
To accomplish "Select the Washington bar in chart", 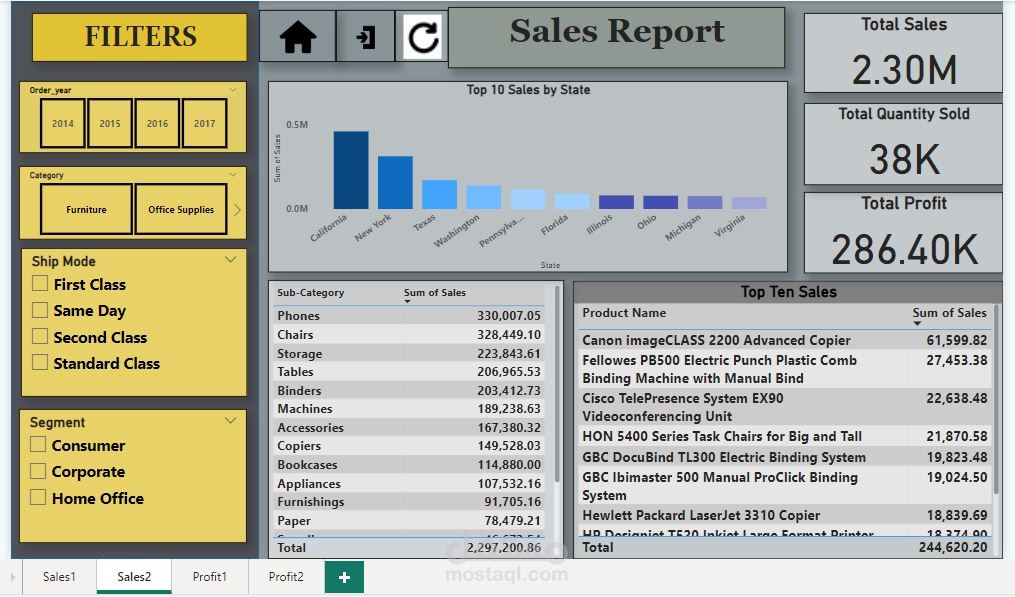I will point(484,197).
